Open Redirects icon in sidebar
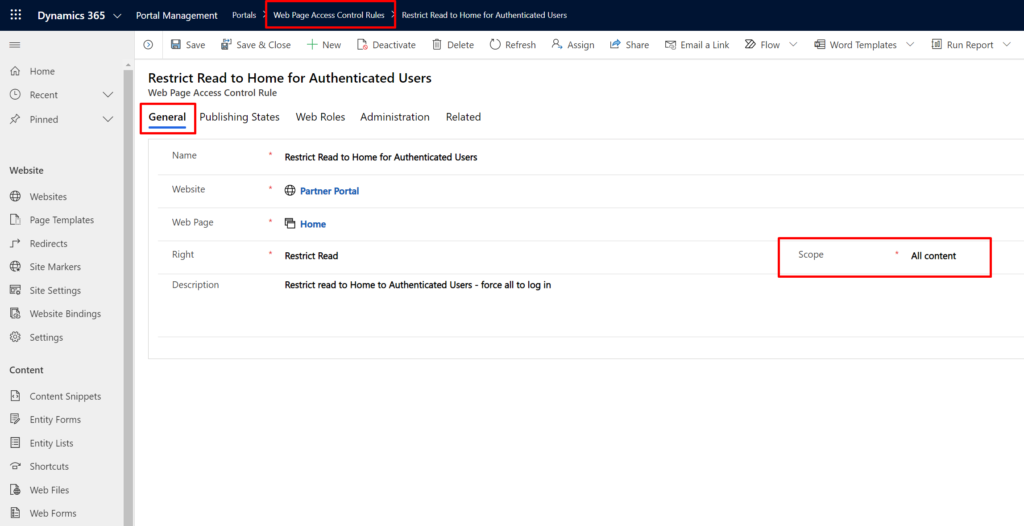This screenshot has height=526, width=1024. click(x=16, y=244)
